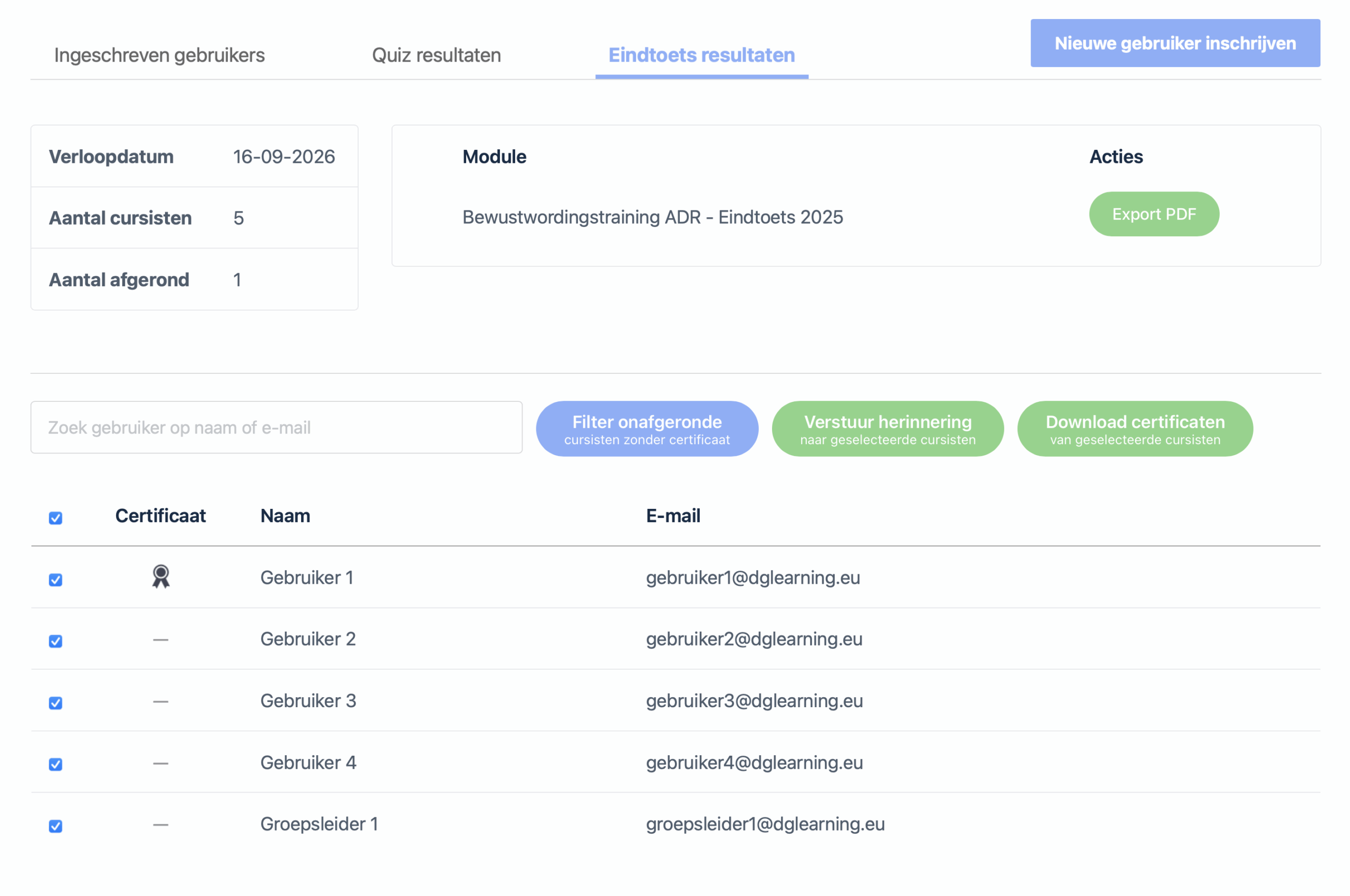Screen dimensions: 1350x896
Task: Click the Aantal cursisten value 5
Action: coord(238,218)
